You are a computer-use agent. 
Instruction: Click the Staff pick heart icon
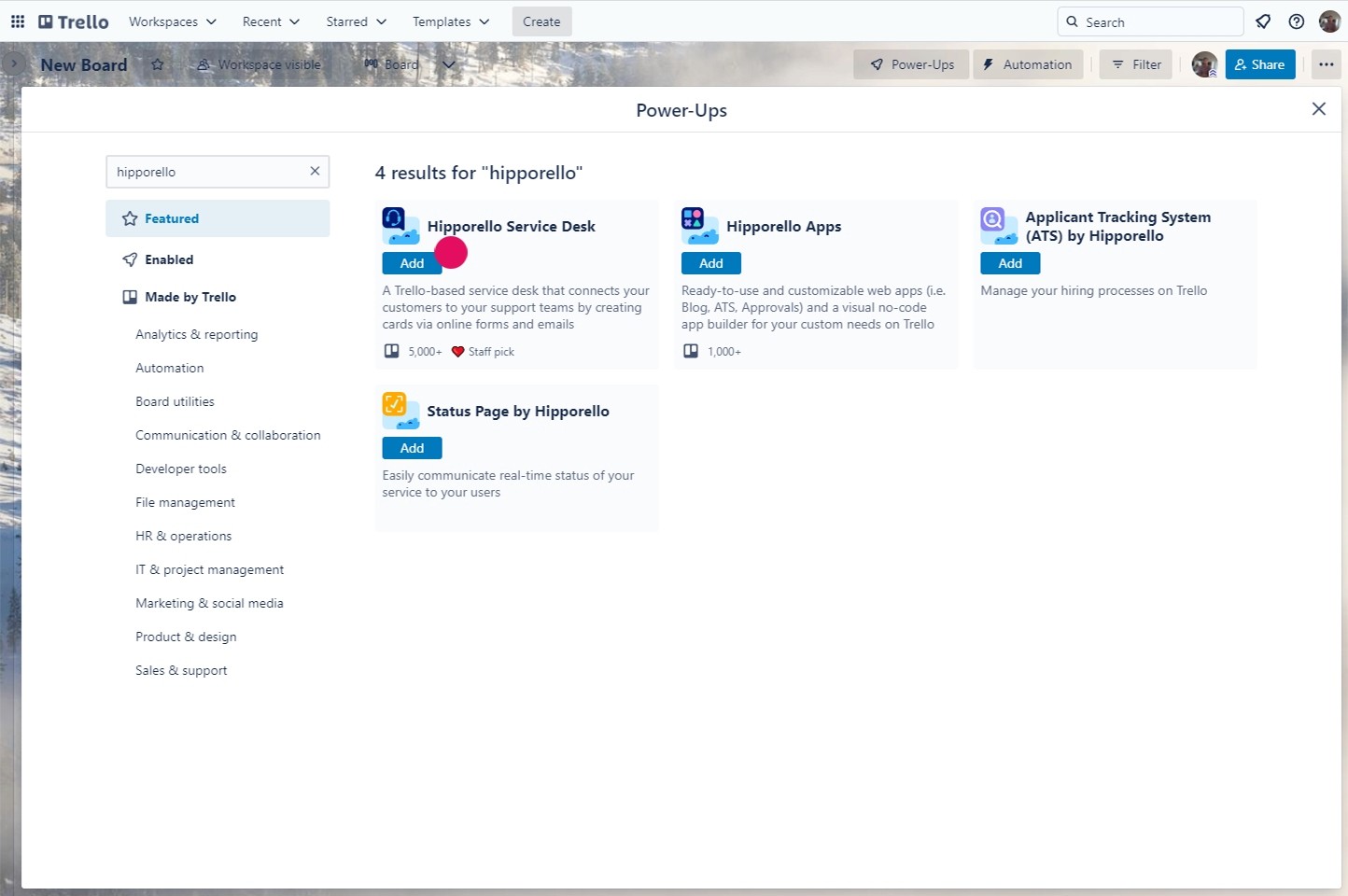point(457,352)
